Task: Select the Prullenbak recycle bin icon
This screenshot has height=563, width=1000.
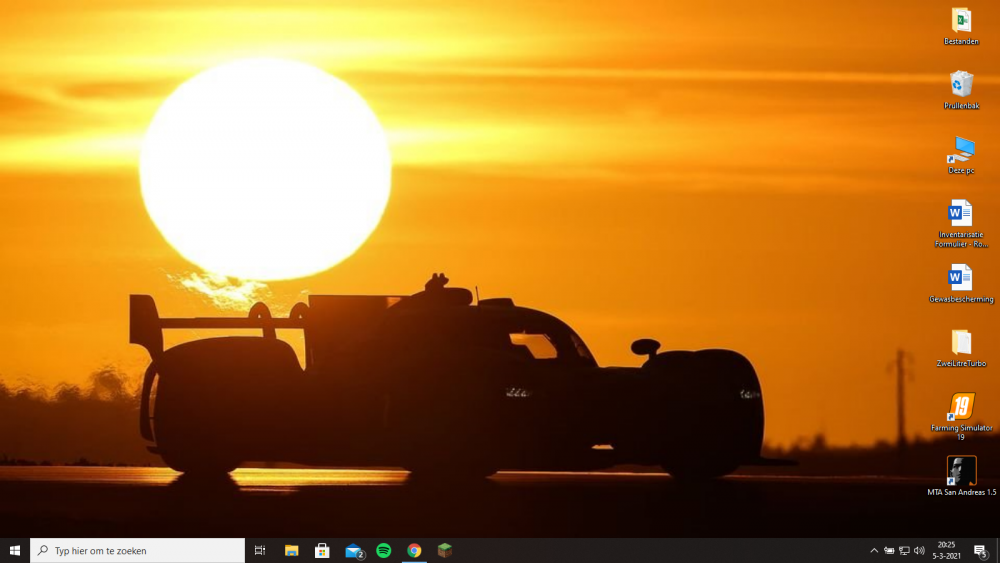Action: [961, 85]
